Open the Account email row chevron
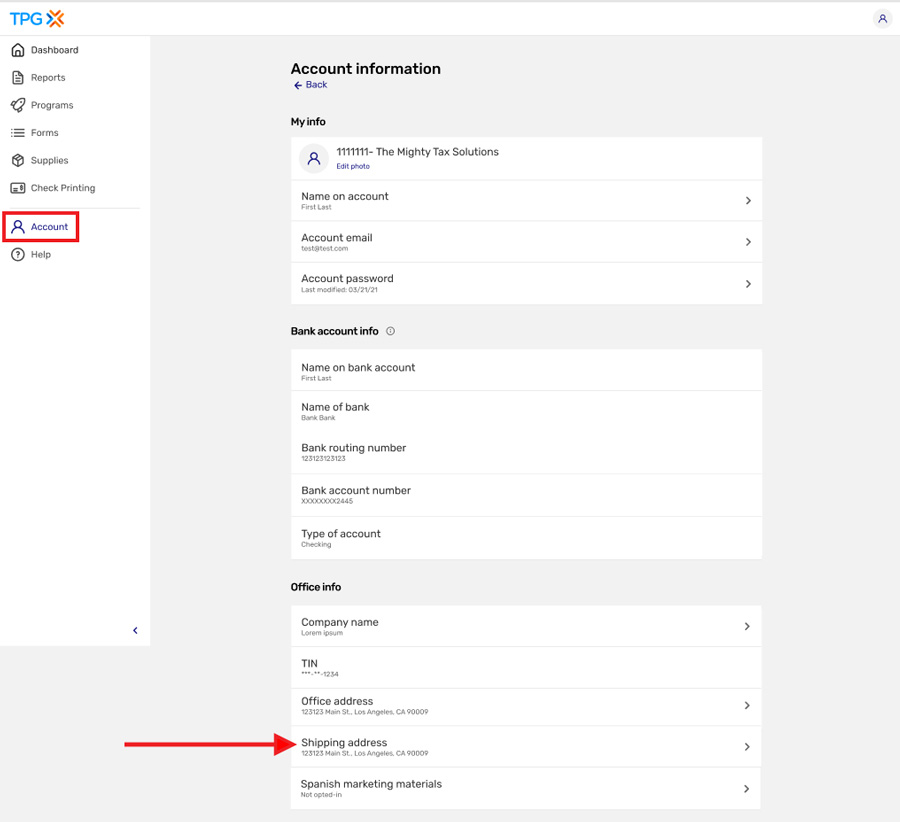 coord(748,242)
